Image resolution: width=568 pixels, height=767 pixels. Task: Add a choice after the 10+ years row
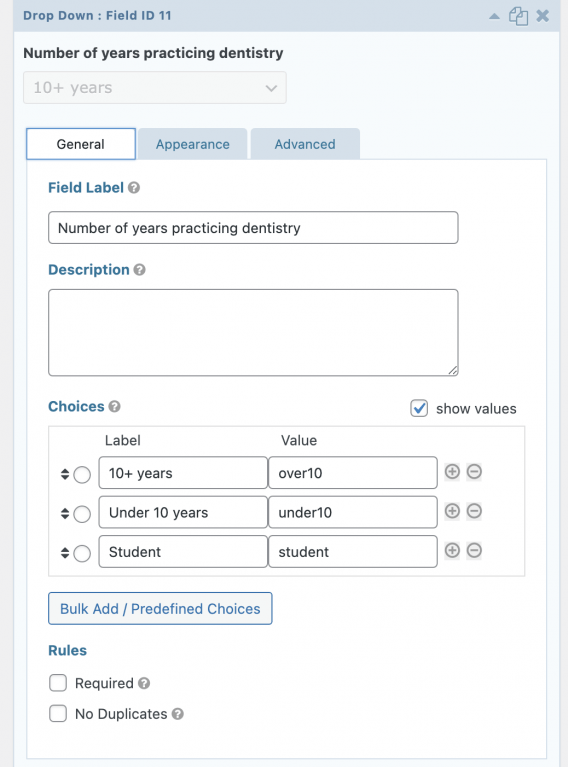tap(452, 472)
